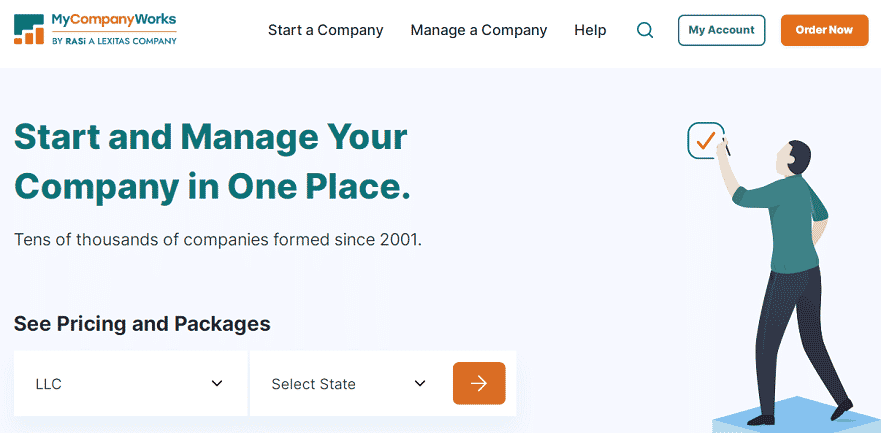This screenshot has height=433, width=881.
Task: Open the Start a Company menu
Action: (x=325, y=30)
